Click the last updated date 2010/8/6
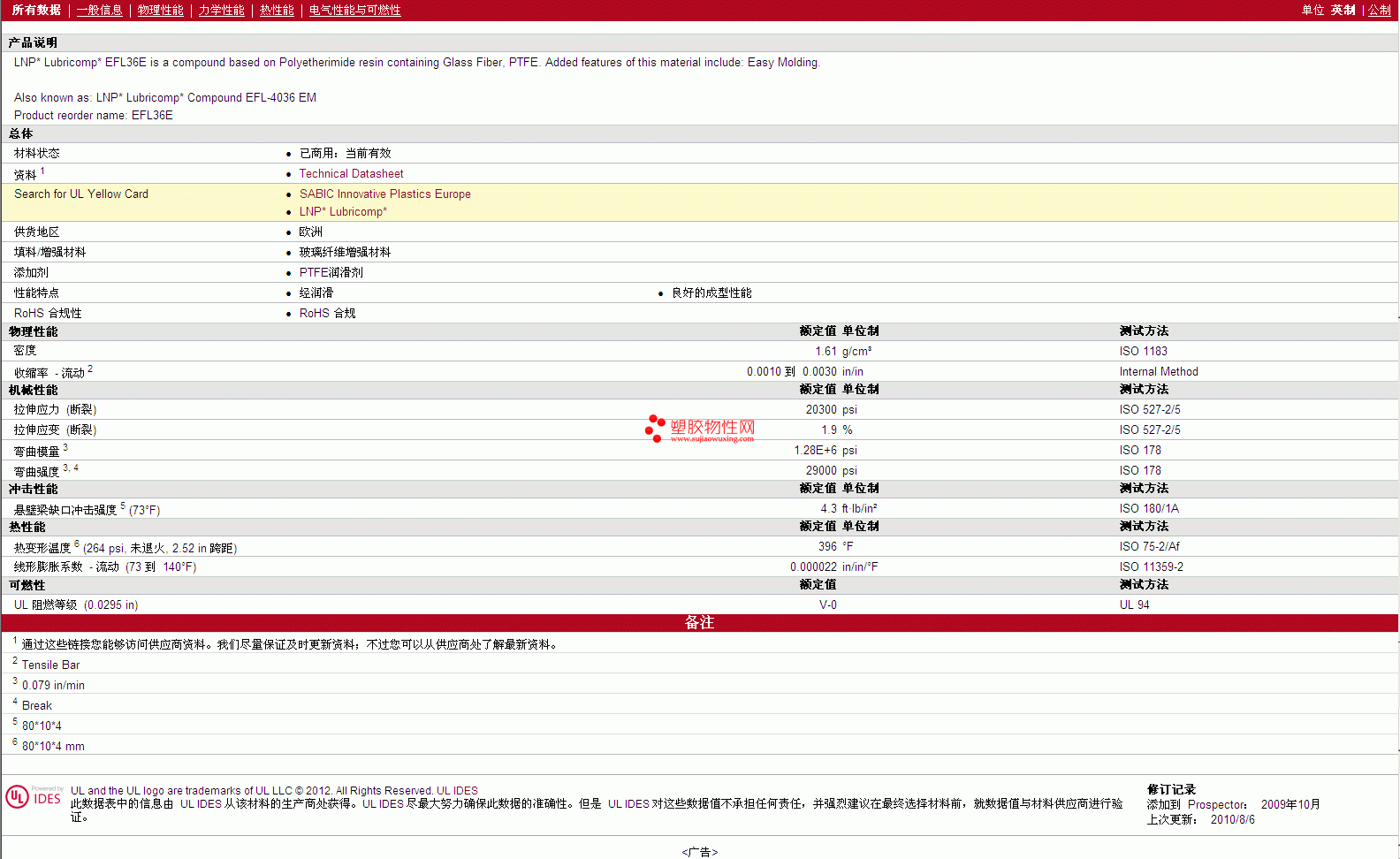Image resolution: width=1400 pixels, height=859 pixels. click(x=1232, y=820)
